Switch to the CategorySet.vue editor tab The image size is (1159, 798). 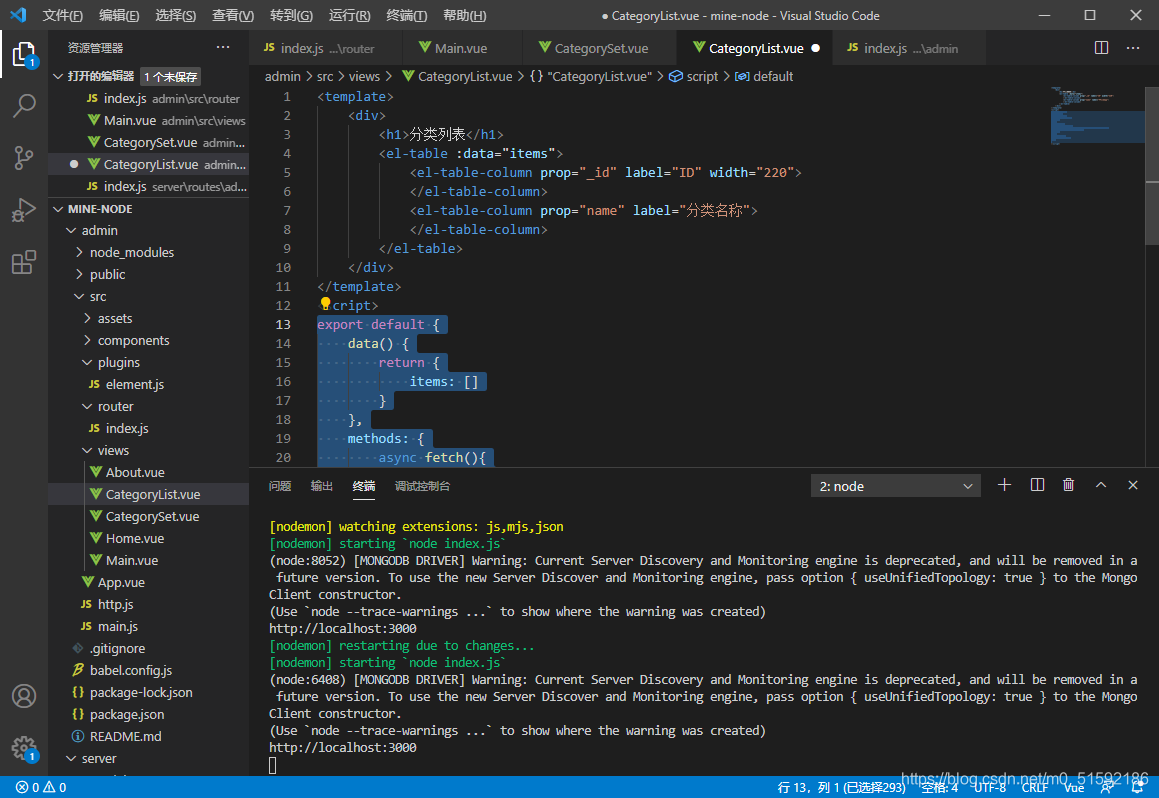tap(600, 48)
